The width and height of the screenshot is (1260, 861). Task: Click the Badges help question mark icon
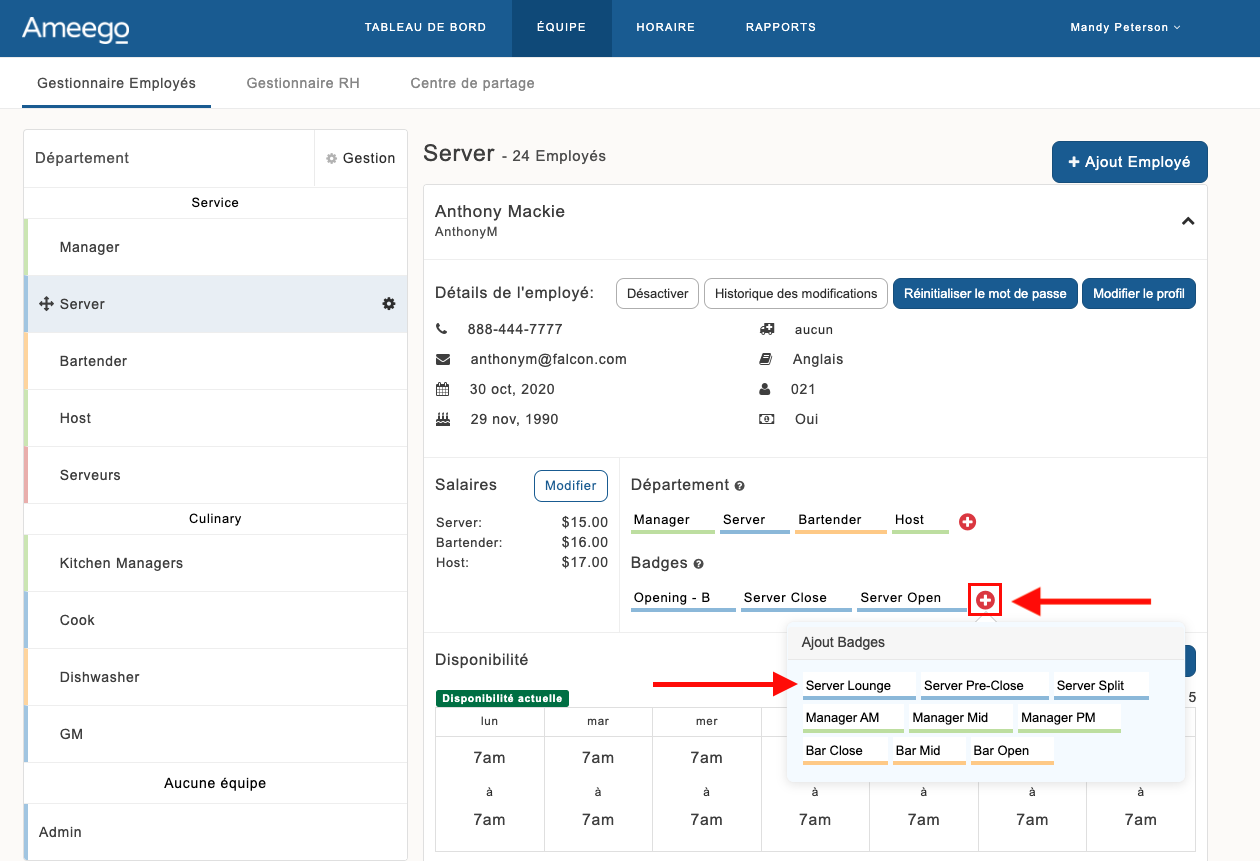[699, 564]
